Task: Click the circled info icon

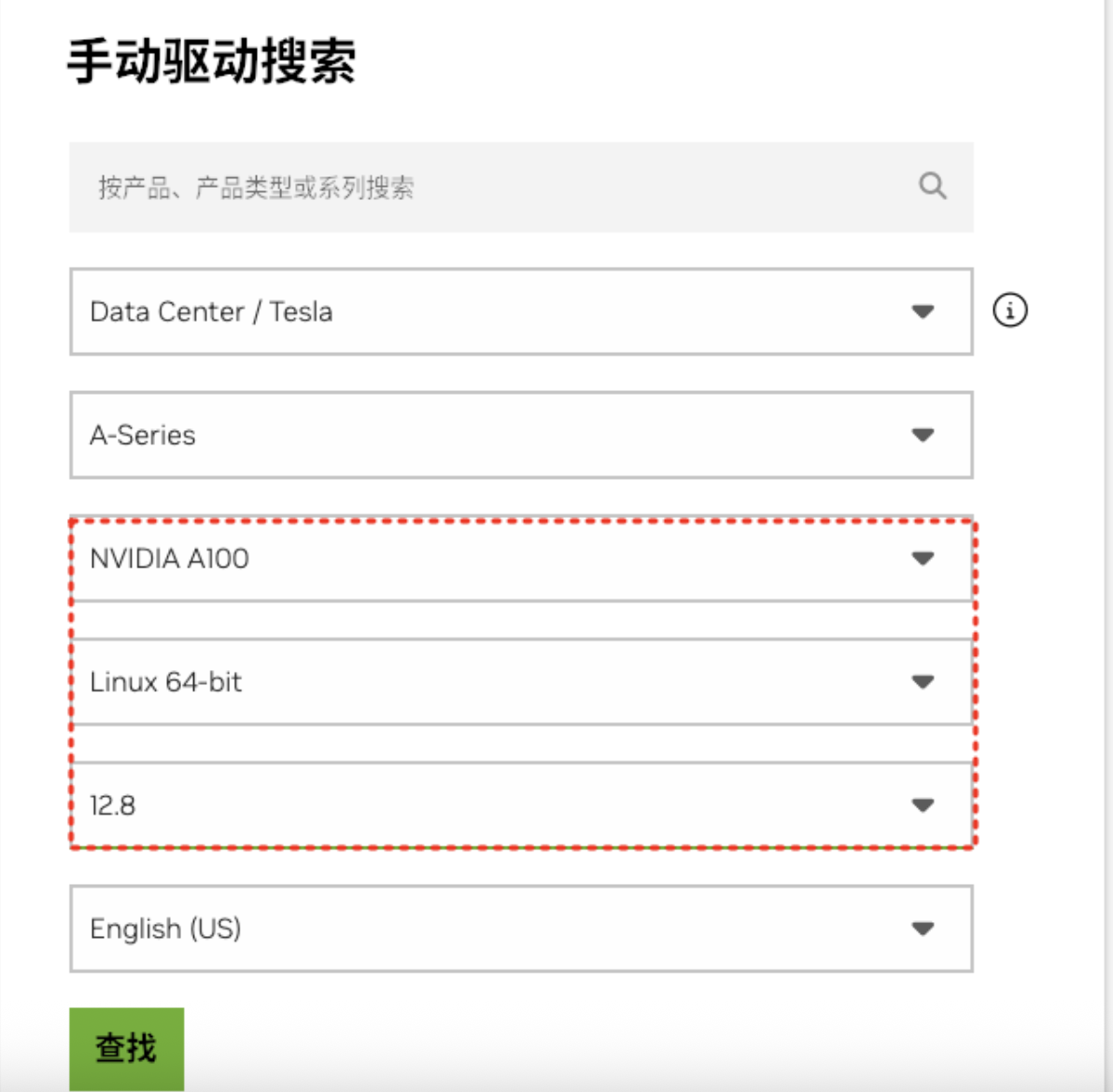Action: [1009, 310]
